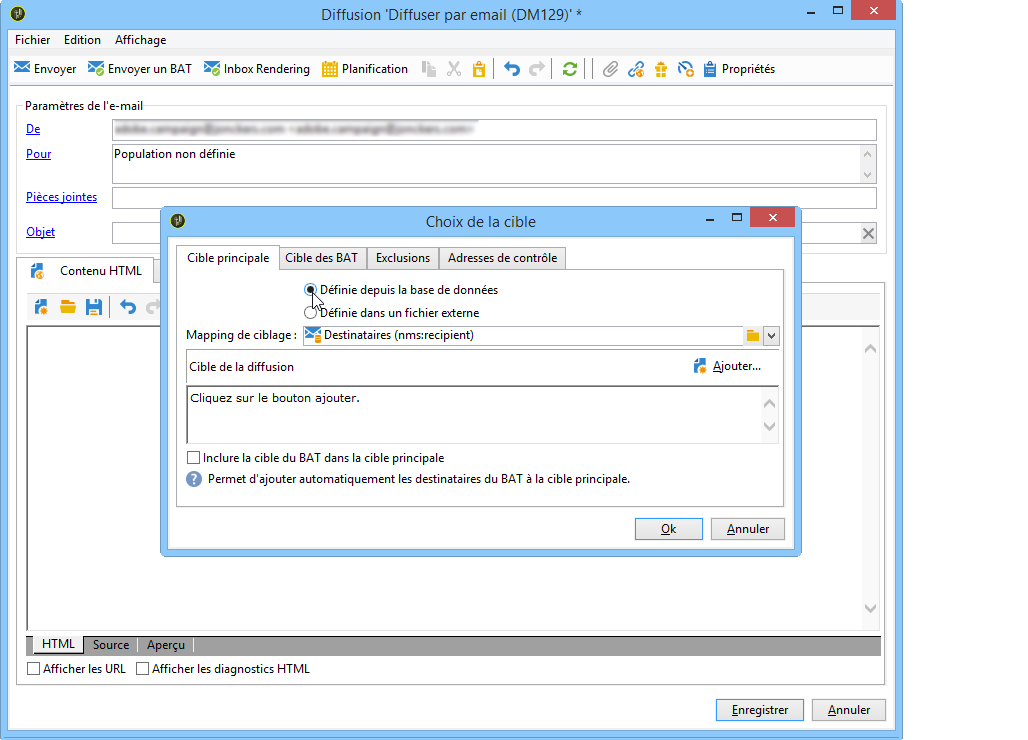Click the Pièces jointes link

click(62, 197)
